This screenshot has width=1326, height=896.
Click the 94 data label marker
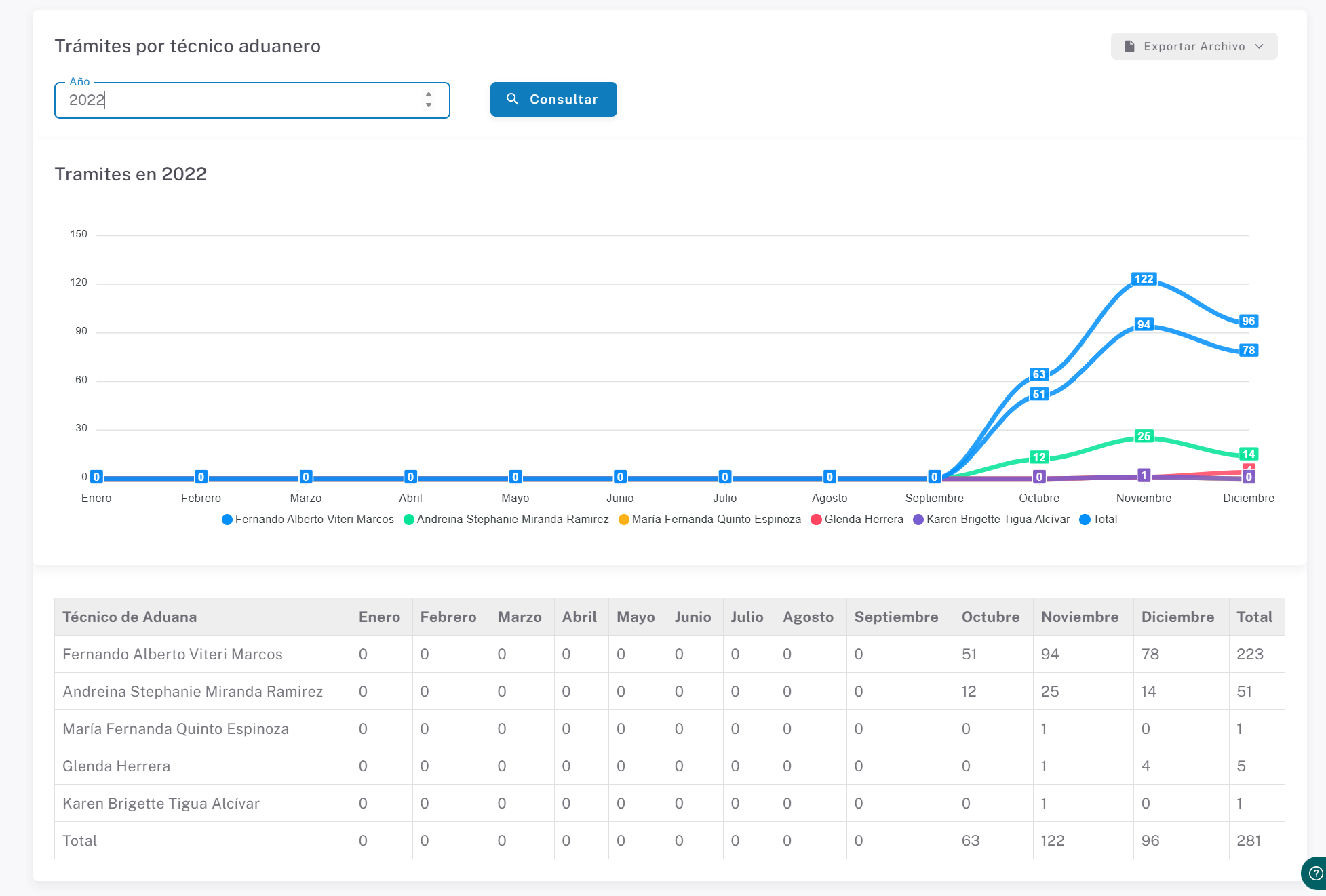pos(1144,324)
